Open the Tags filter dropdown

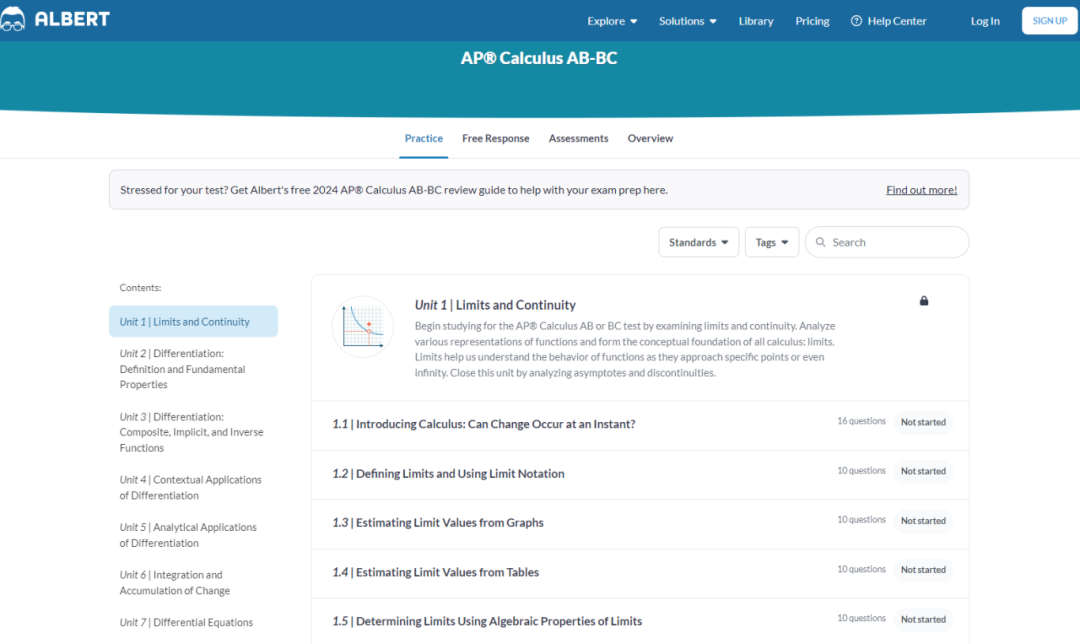771,242
